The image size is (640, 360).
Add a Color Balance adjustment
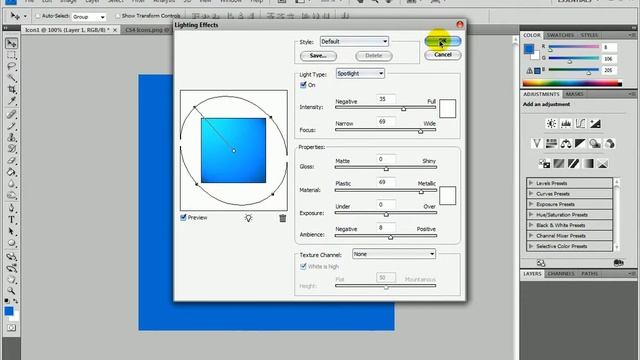pos(566,143)
